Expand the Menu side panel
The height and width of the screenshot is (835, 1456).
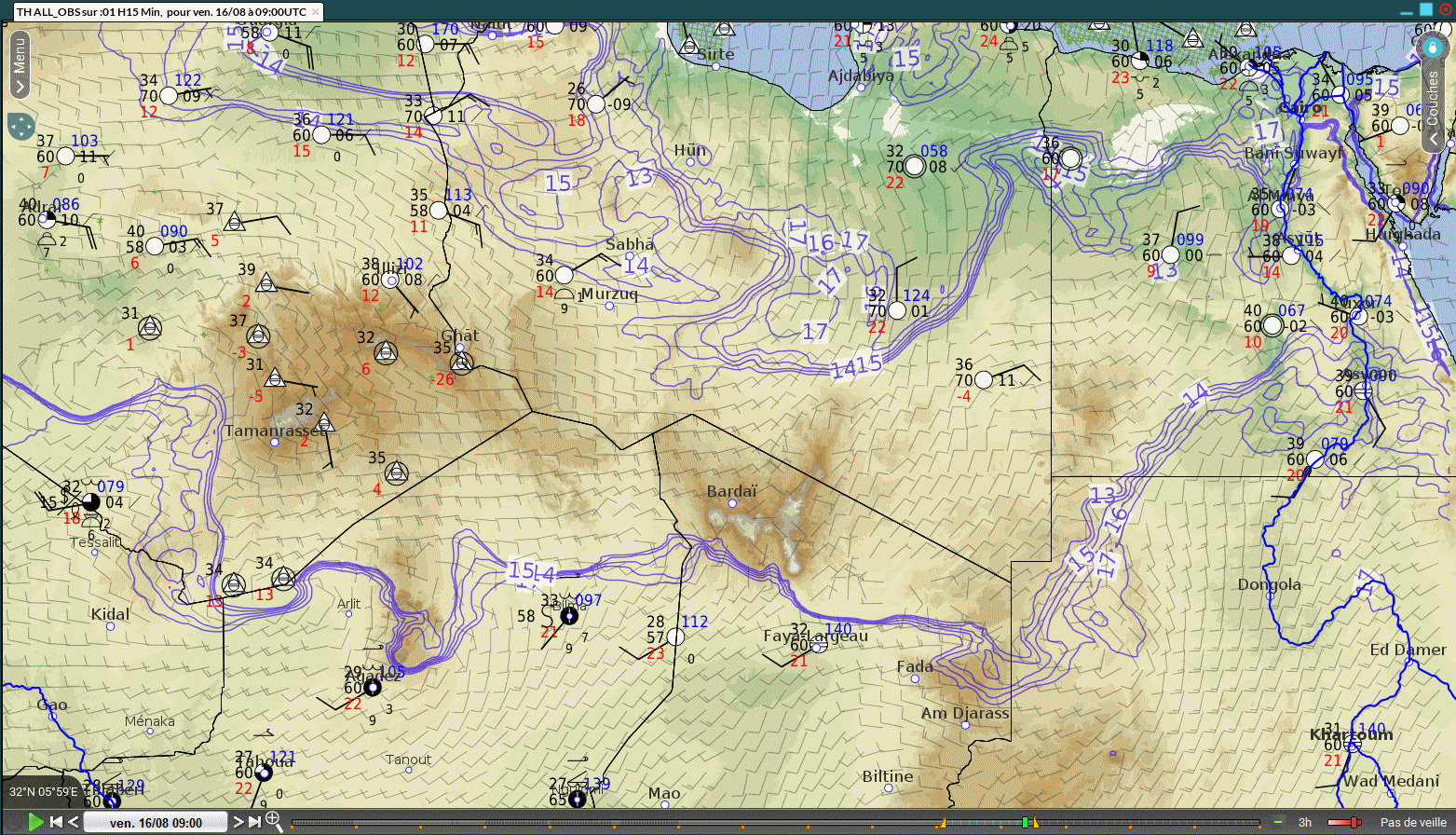click(20, 62)
